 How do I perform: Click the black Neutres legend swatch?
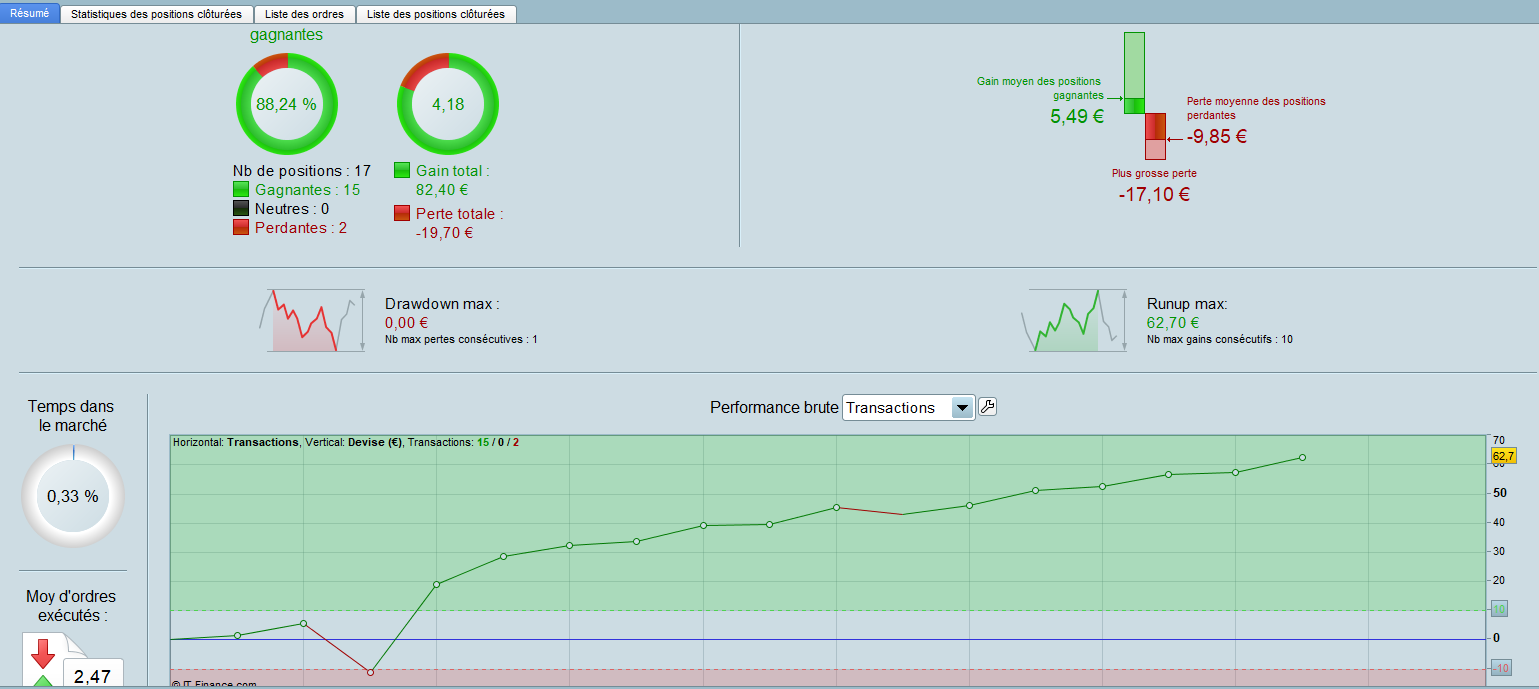click(241, 209)
